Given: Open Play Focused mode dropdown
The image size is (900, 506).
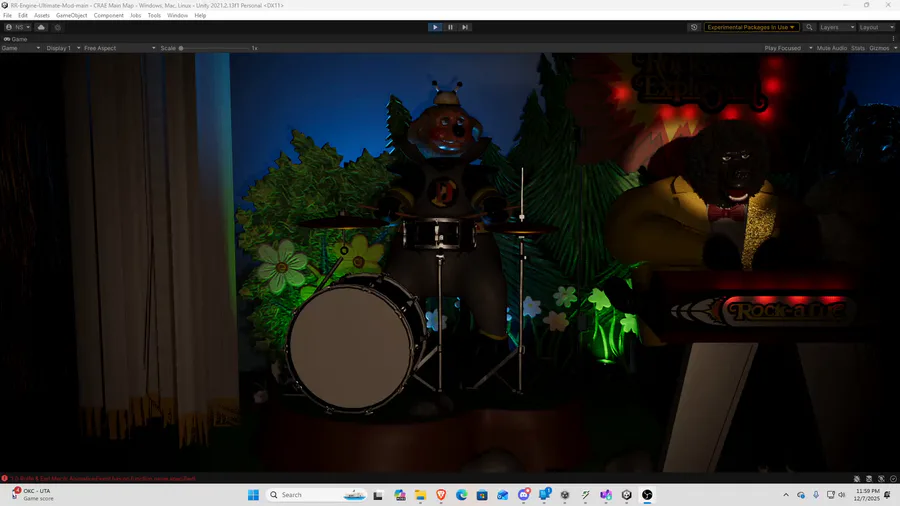Looking at the screenshot, I should [x=788, y=48].
